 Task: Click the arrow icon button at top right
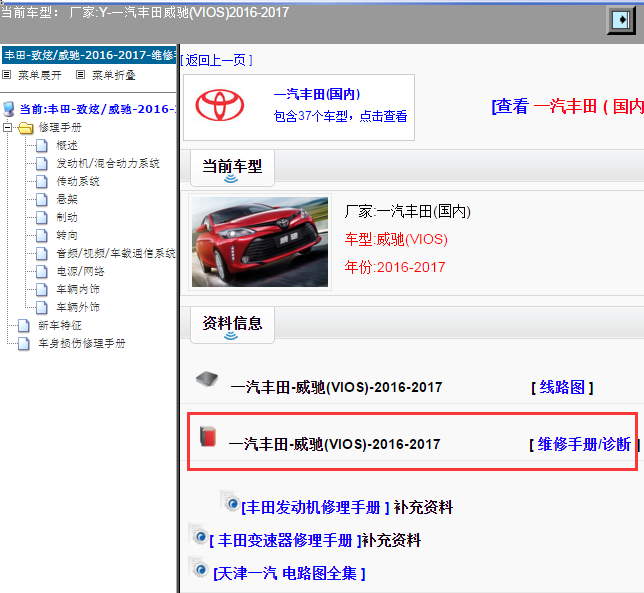coord(621,20)
